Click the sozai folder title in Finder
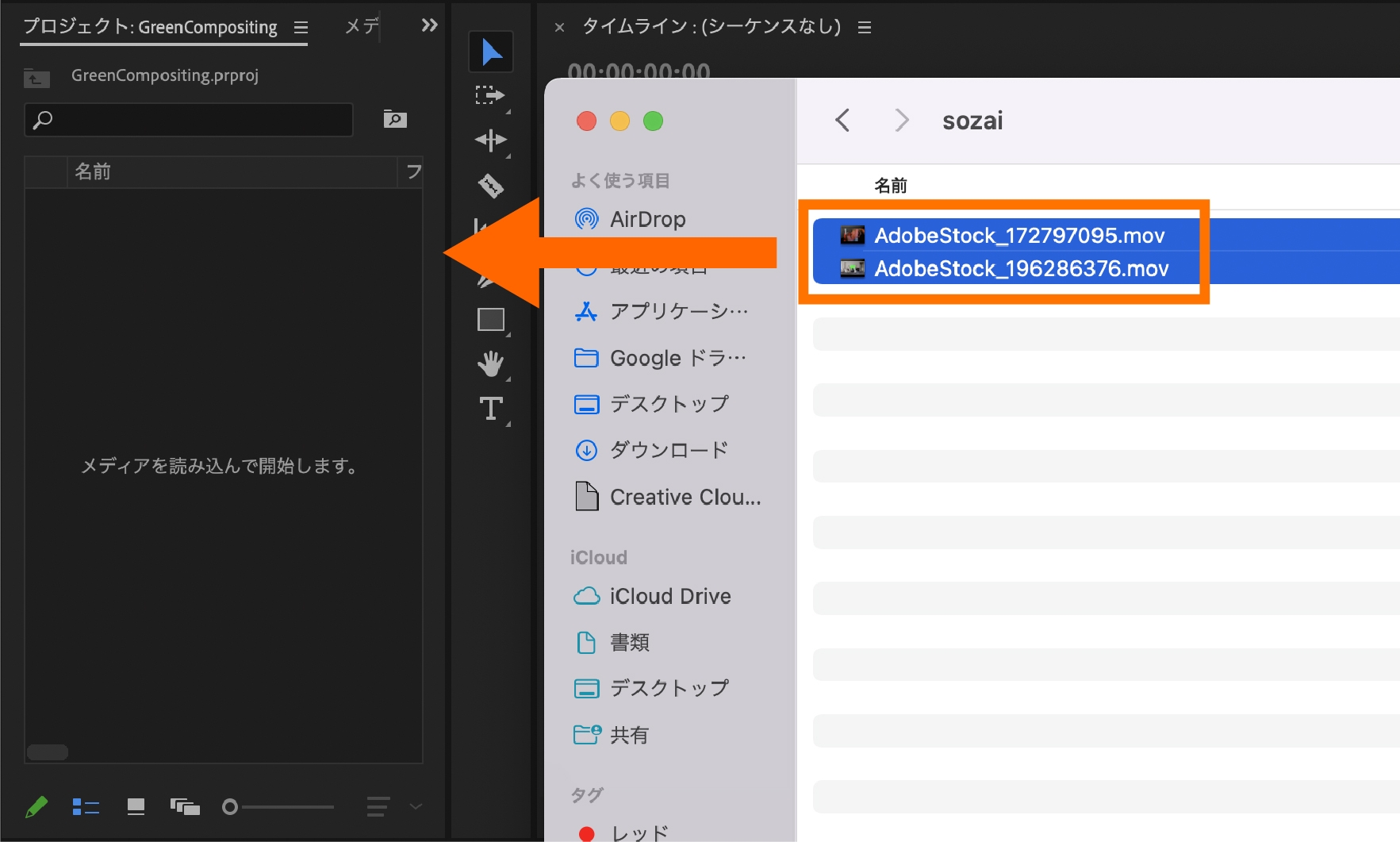 pos(972,121)
